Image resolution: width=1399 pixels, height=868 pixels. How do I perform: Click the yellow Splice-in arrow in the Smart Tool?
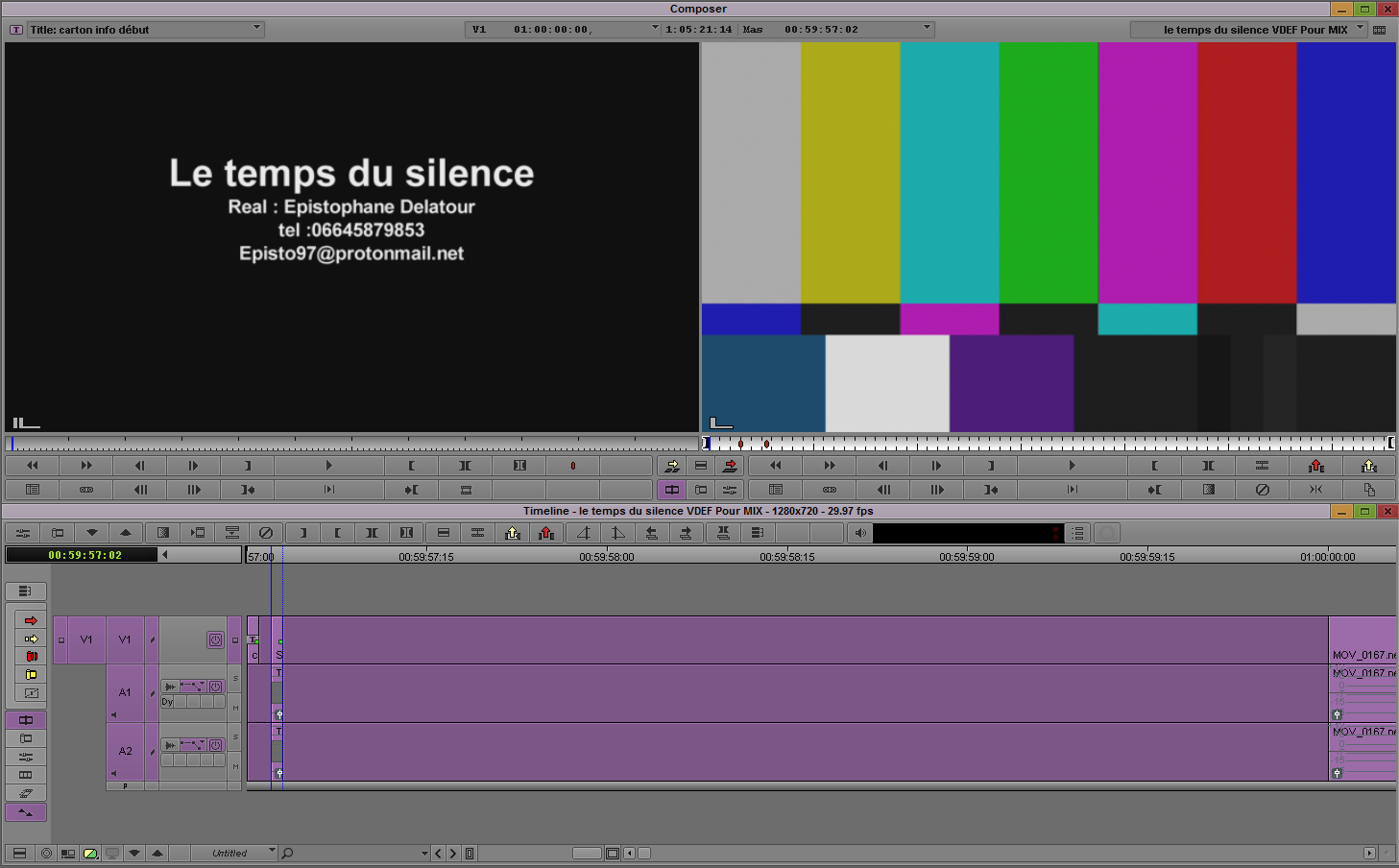coord(30,639)
